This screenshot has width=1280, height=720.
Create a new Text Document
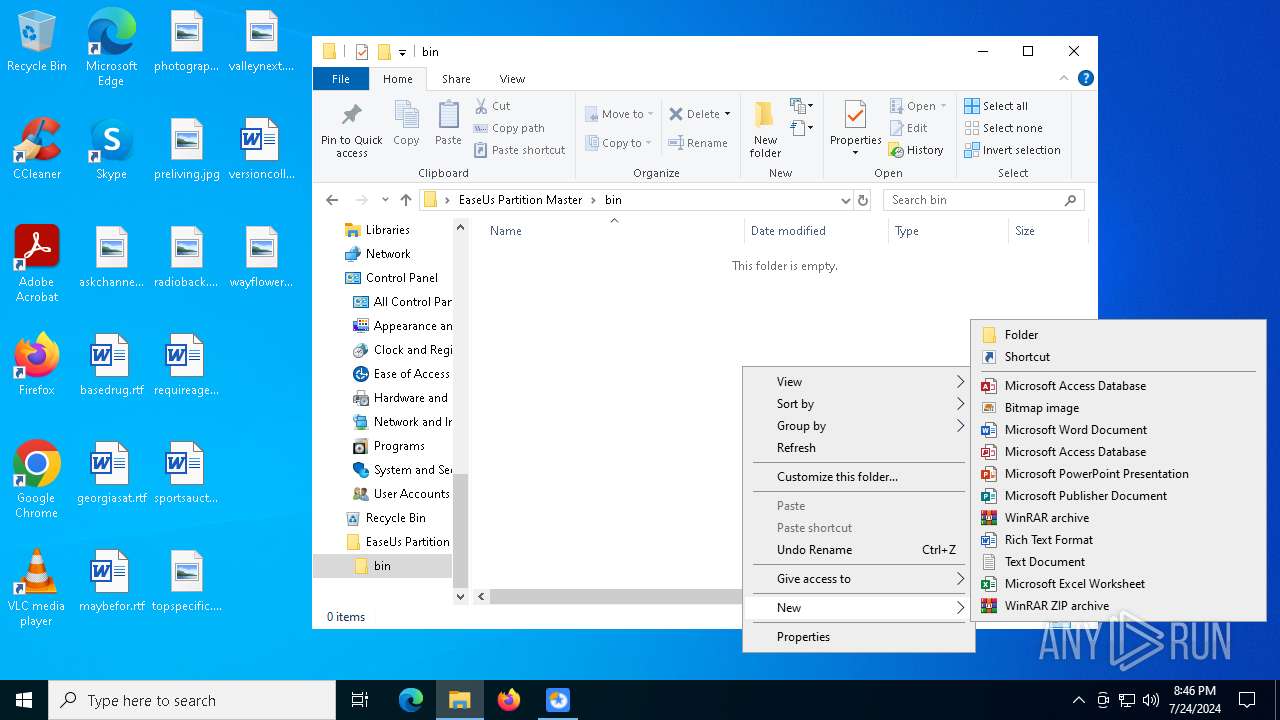(1118, 562)
